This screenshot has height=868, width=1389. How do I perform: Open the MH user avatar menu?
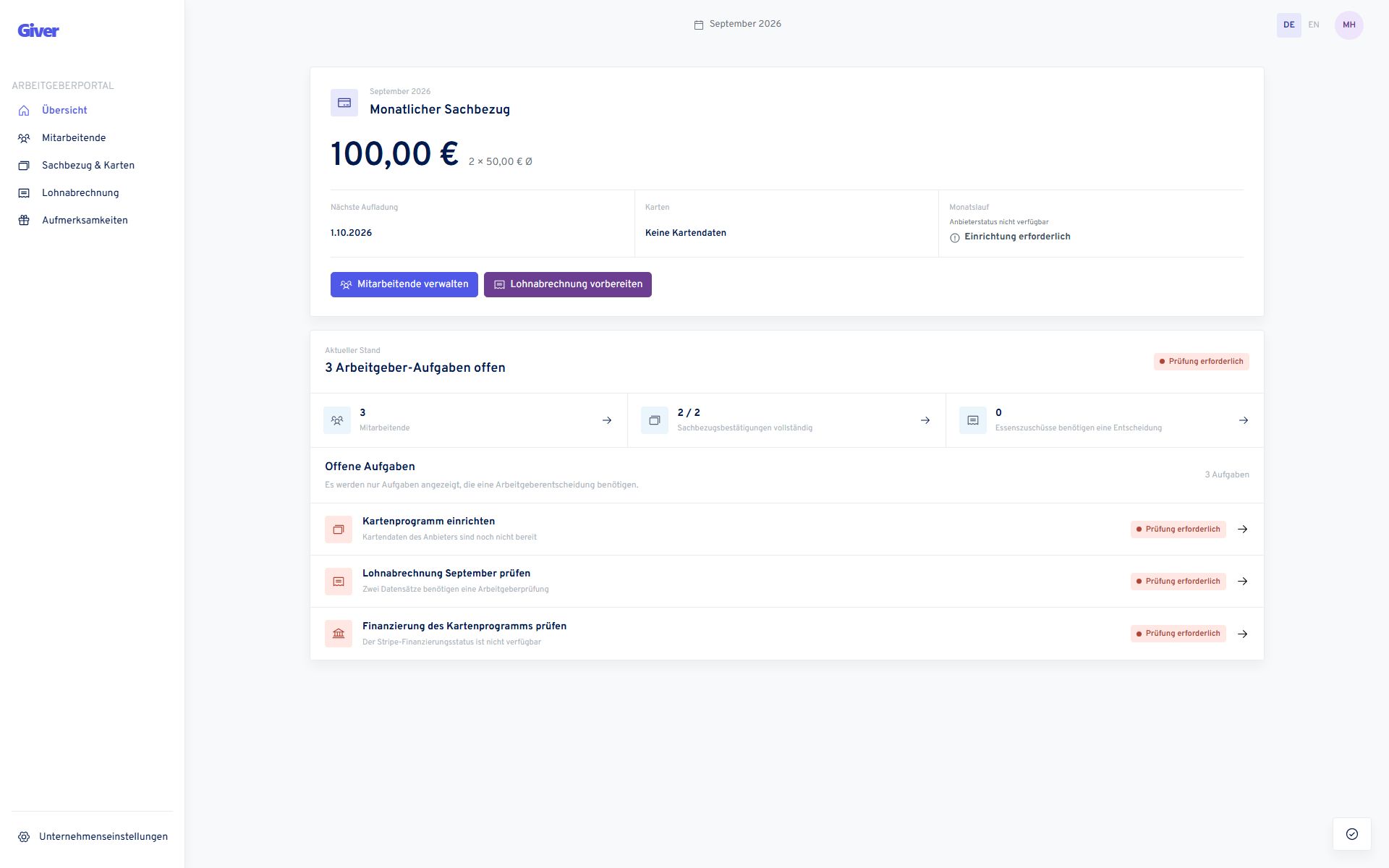(1348, 25)
